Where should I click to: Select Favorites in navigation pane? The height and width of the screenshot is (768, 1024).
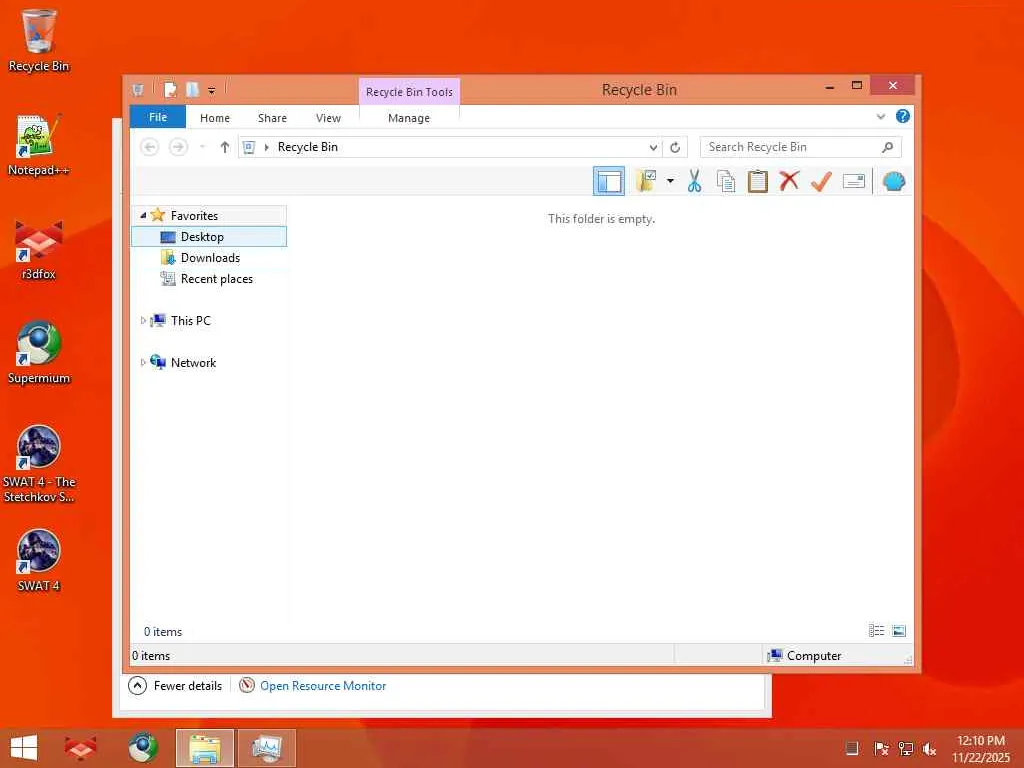click(194, 216)
